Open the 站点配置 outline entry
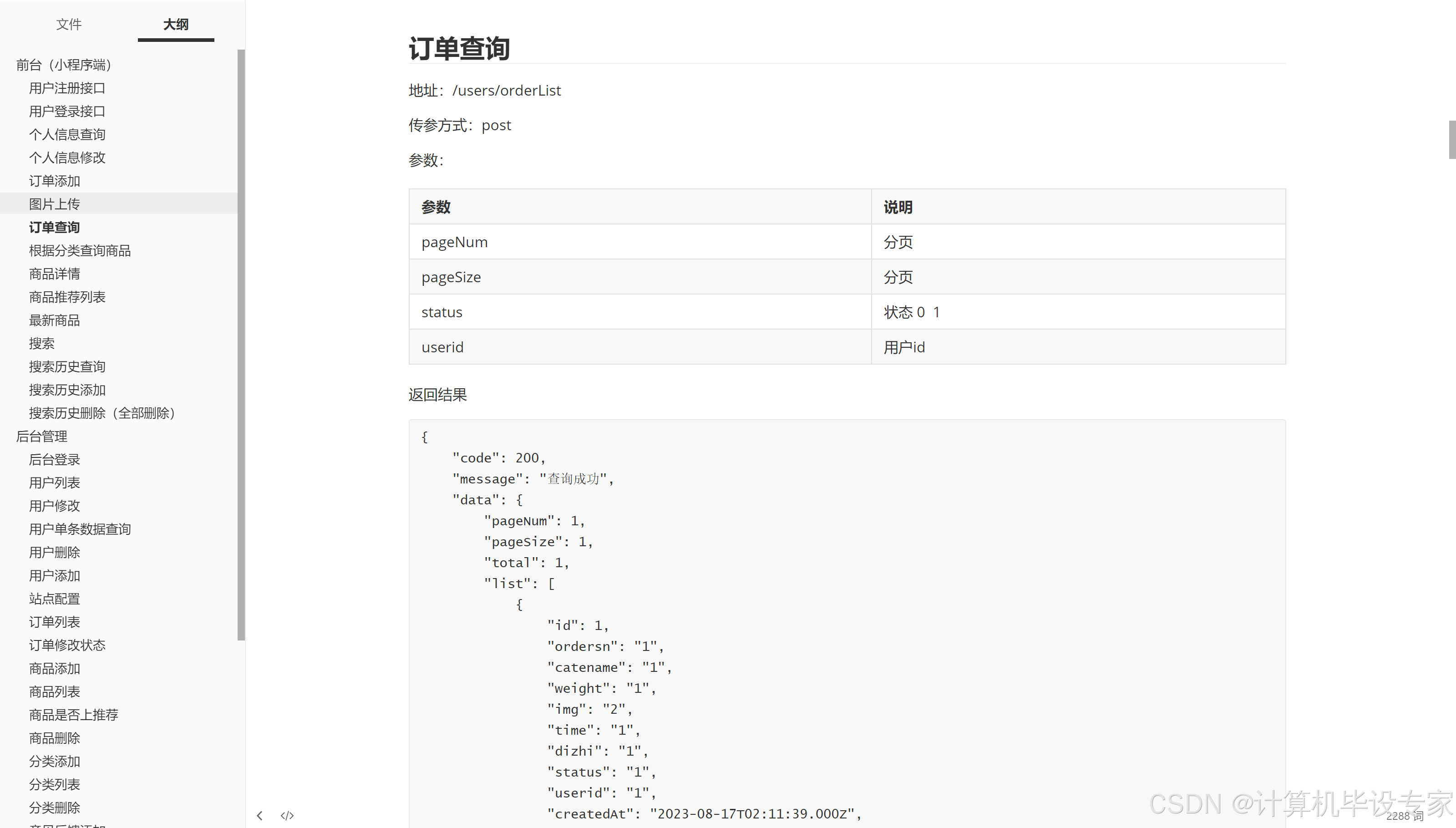Image resolution: width=1456 pixels, height=828 pixels. (55, 599)
